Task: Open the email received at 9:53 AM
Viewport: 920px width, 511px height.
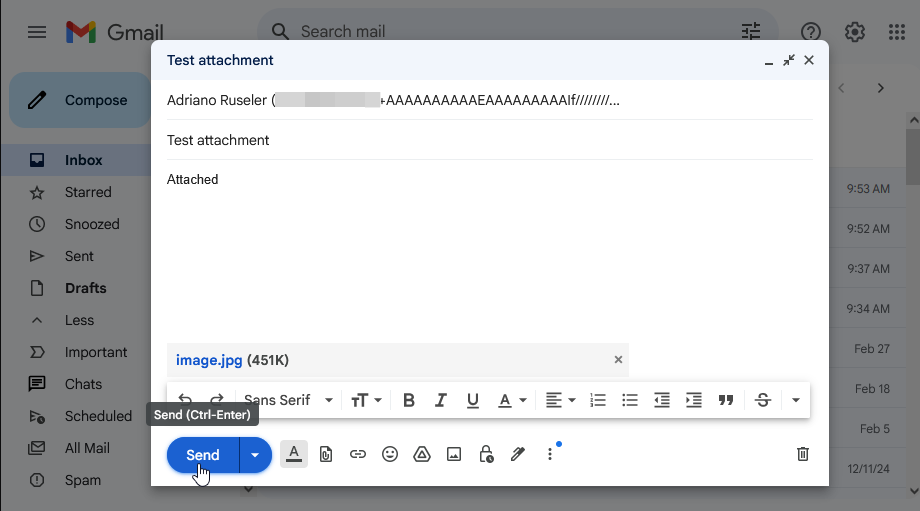Action: (868, 189)
